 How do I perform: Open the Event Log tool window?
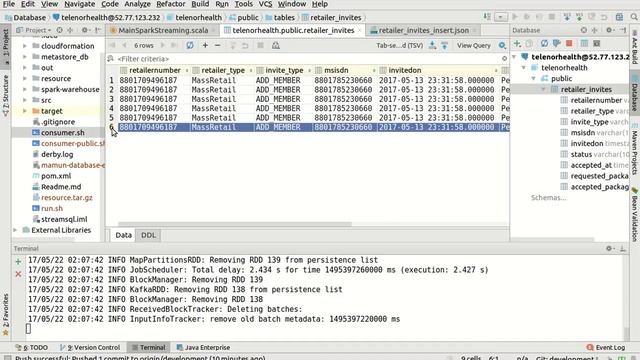click(606, 347)
